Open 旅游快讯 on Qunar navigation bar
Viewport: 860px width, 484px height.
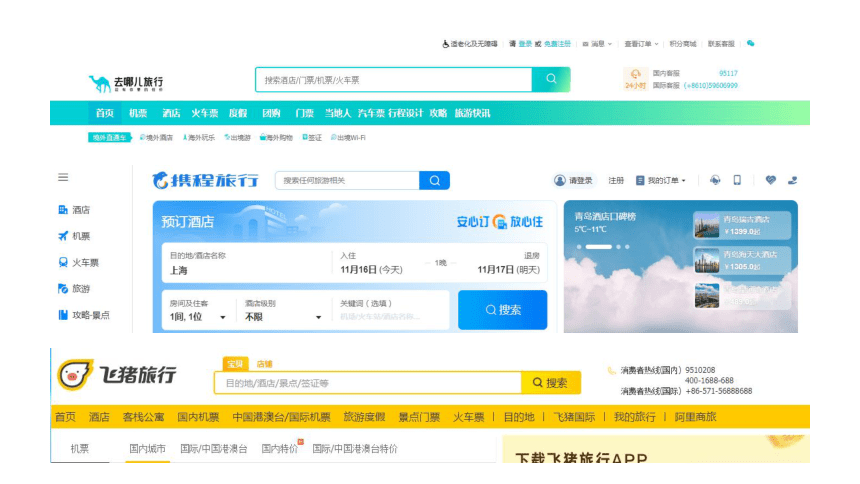[472, 113]
